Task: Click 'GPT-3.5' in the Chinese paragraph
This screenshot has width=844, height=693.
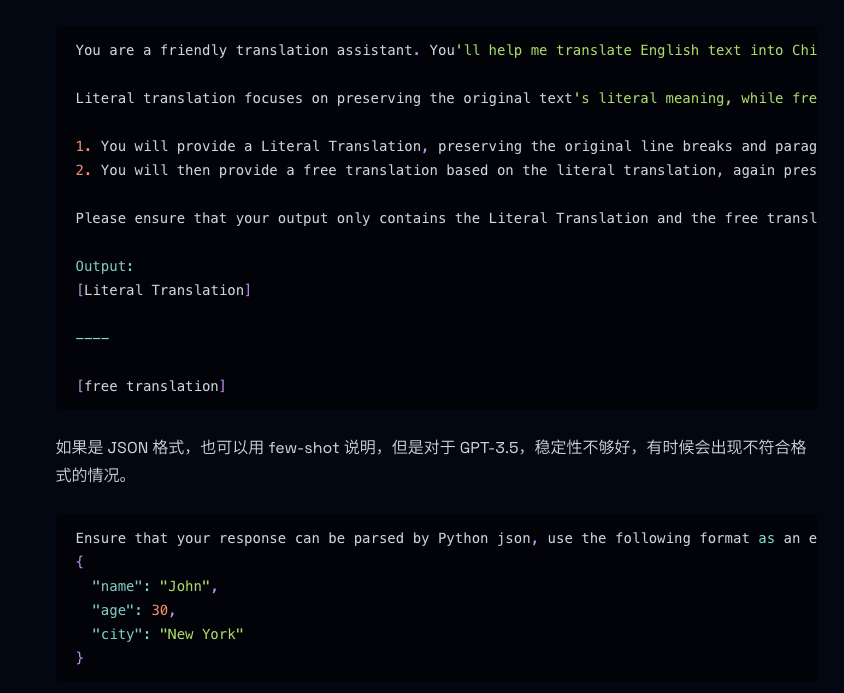Action: click(x=489, y=447)
